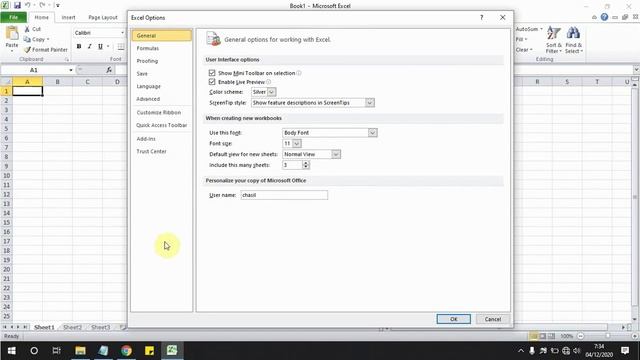Open File Explorer from taskbar
Viewport: 640px width, 360px height.
click(x=80, y=350)
